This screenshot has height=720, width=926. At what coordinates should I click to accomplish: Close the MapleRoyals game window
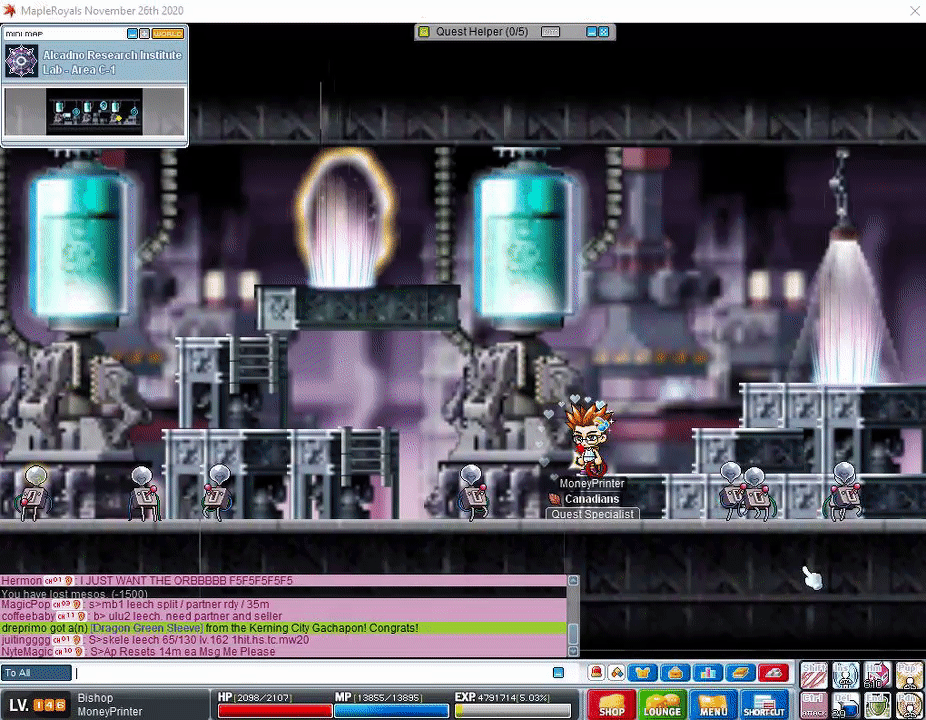pyautogui.click(x=915, y=11)
